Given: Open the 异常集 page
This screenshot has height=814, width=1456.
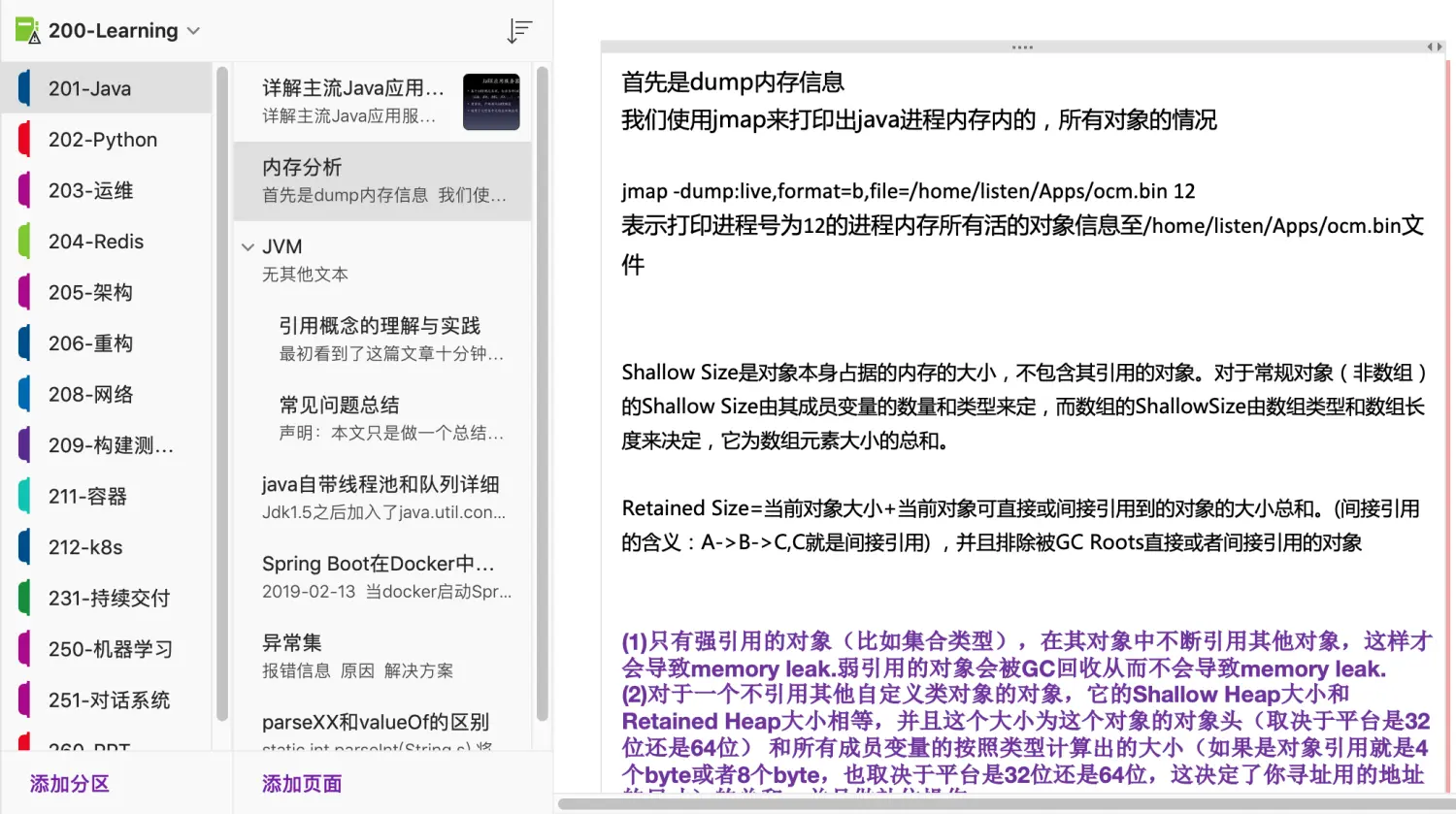Looking at the screenshot, I should (x=382, y=657).
